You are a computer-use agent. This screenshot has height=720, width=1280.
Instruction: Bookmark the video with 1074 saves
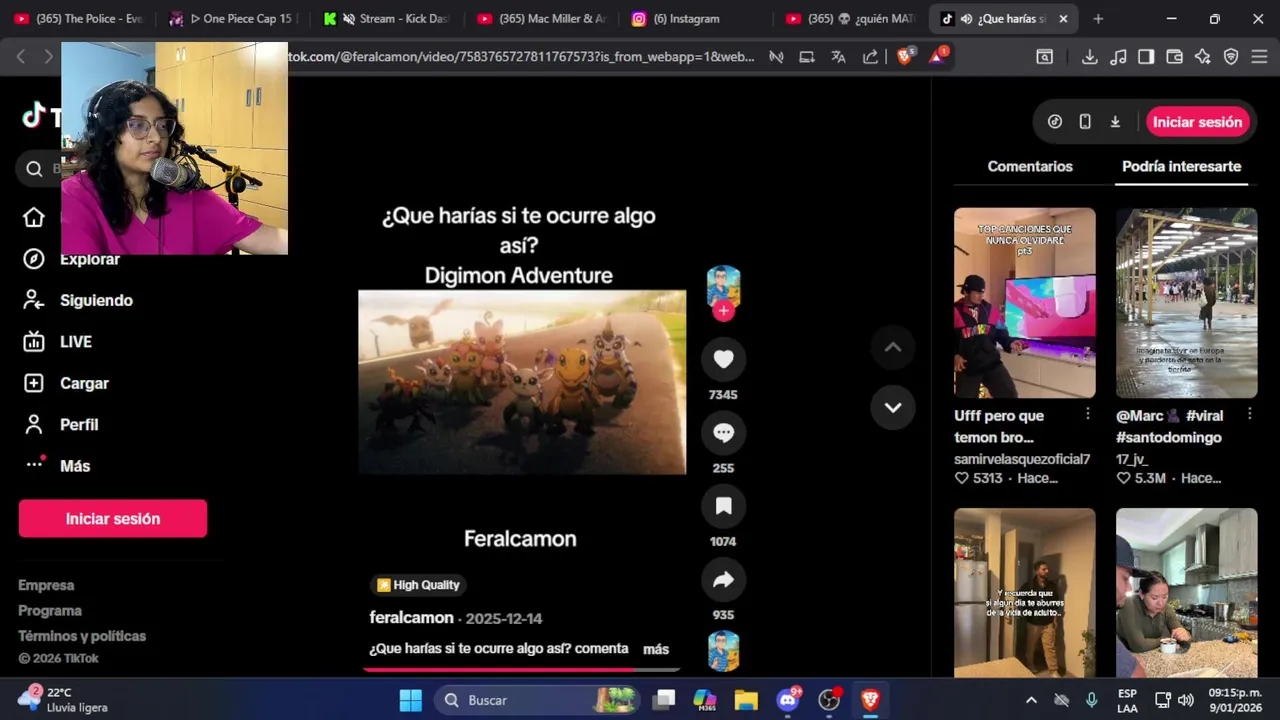click(723, 507)
